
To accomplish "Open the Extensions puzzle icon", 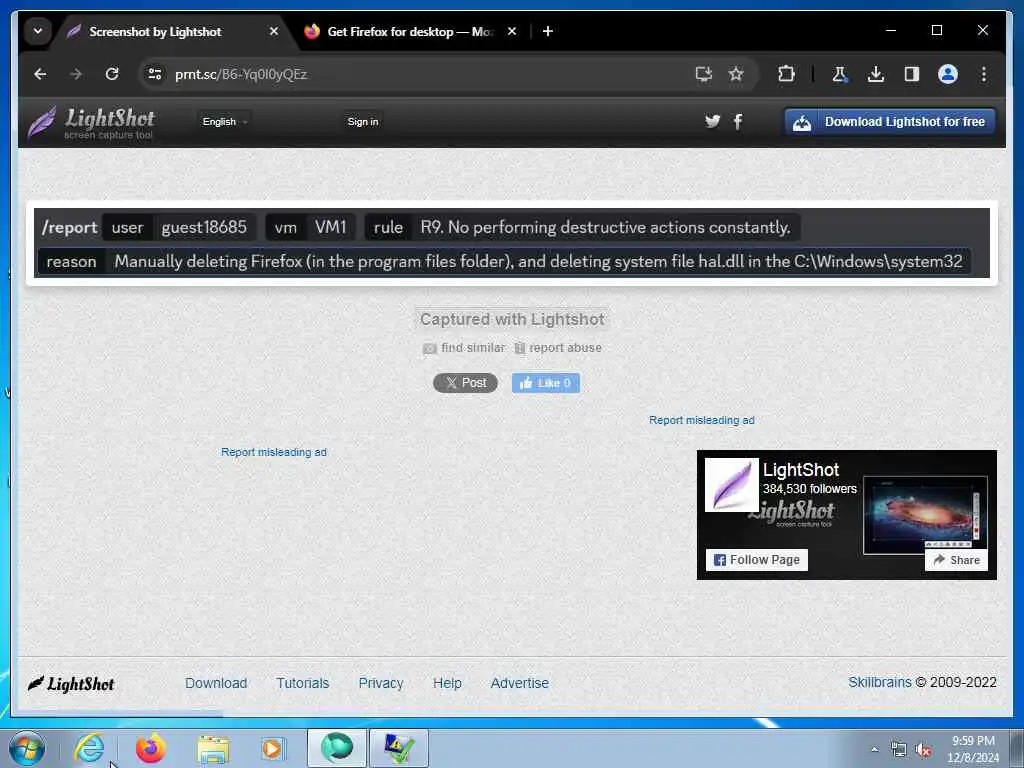I will pos(786,74).
